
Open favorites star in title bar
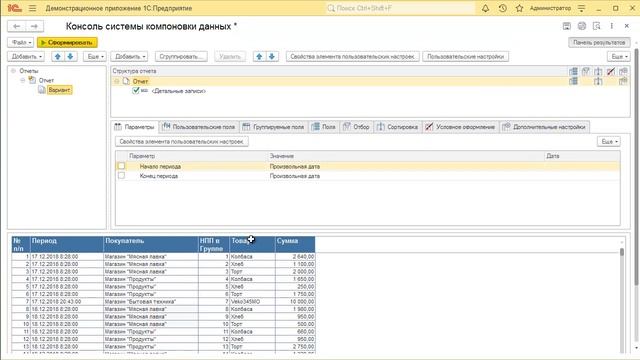point(519,8)
